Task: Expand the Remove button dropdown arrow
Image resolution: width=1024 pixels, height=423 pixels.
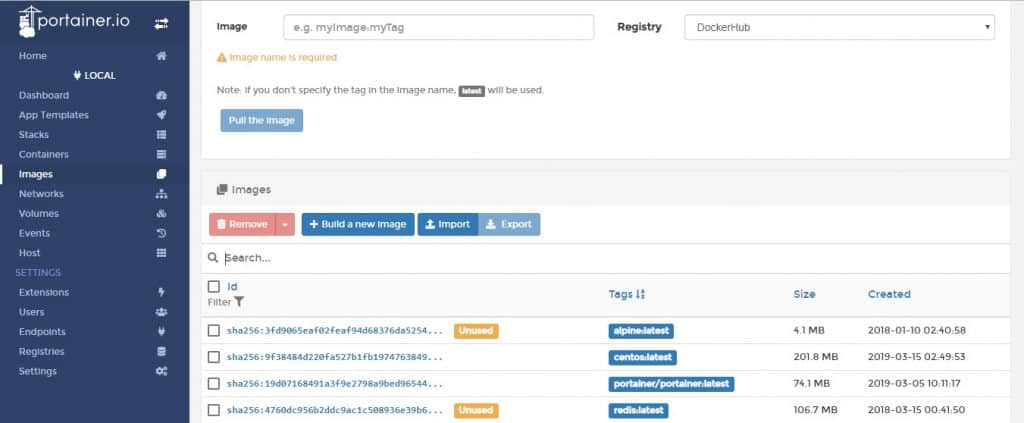Action: pos(285,225)
